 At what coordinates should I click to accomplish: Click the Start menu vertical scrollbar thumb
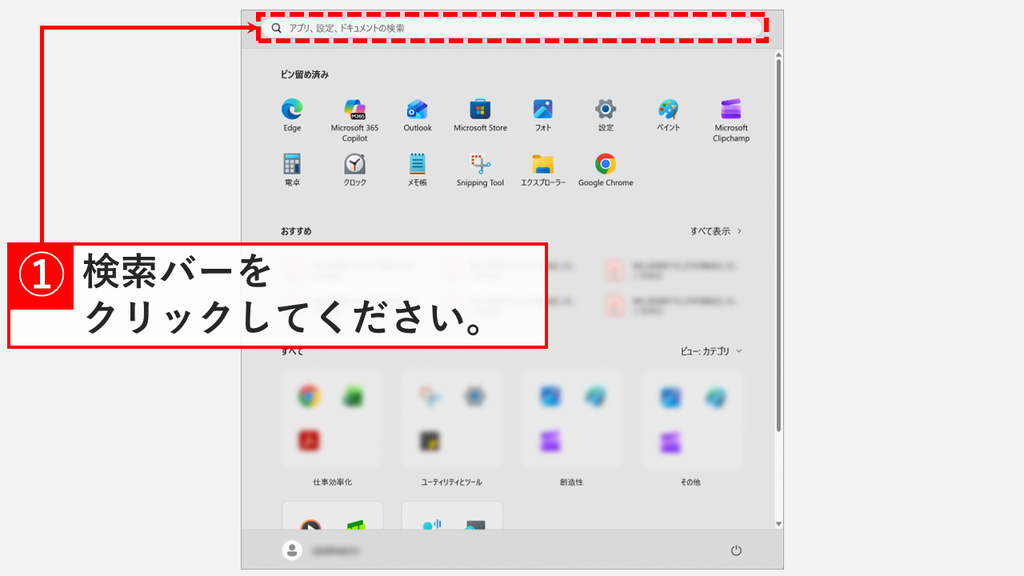[778, 245]
